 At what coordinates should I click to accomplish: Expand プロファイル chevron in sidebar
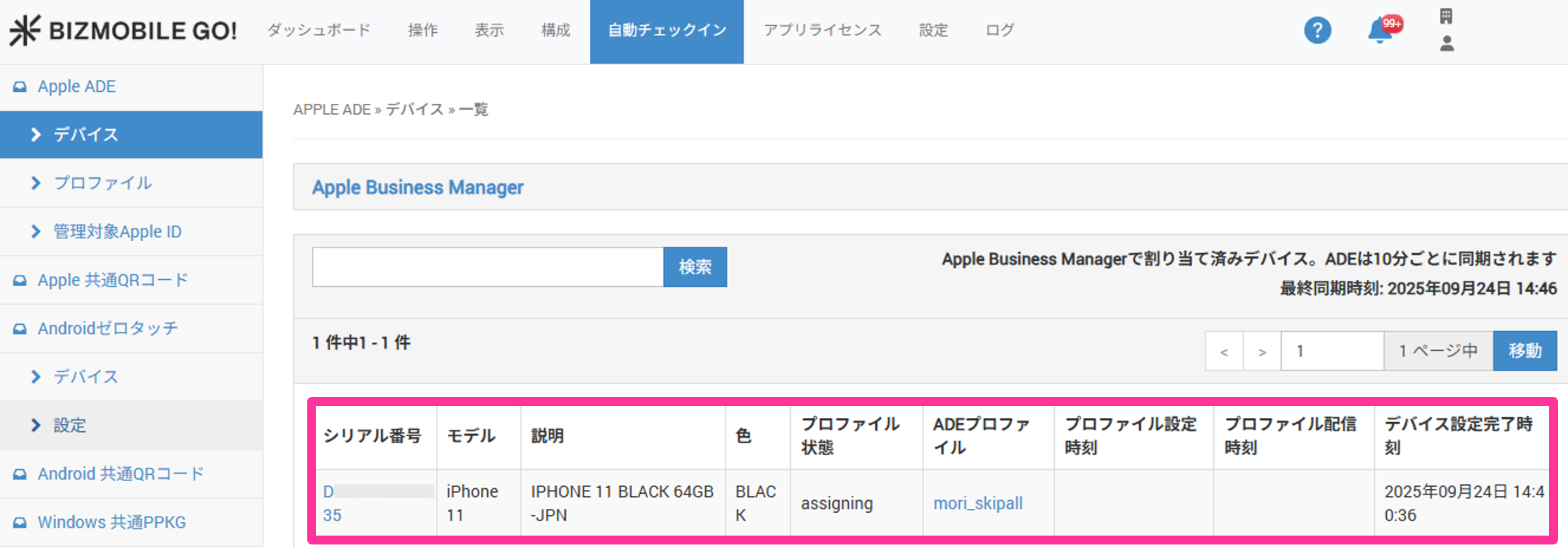coord(36,183)
